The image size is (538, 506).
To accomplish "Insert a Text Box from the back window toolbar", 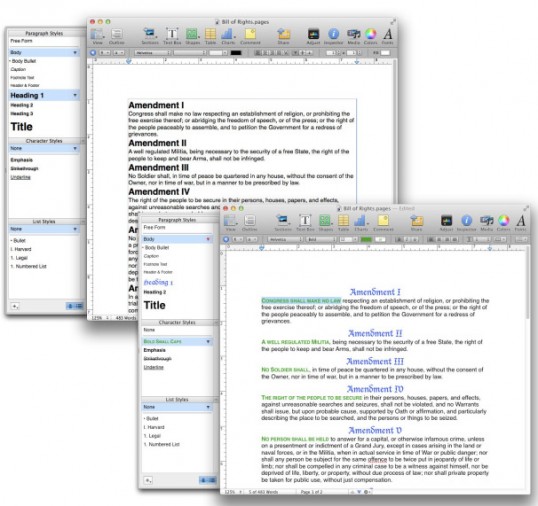I will tap(172, 34).
